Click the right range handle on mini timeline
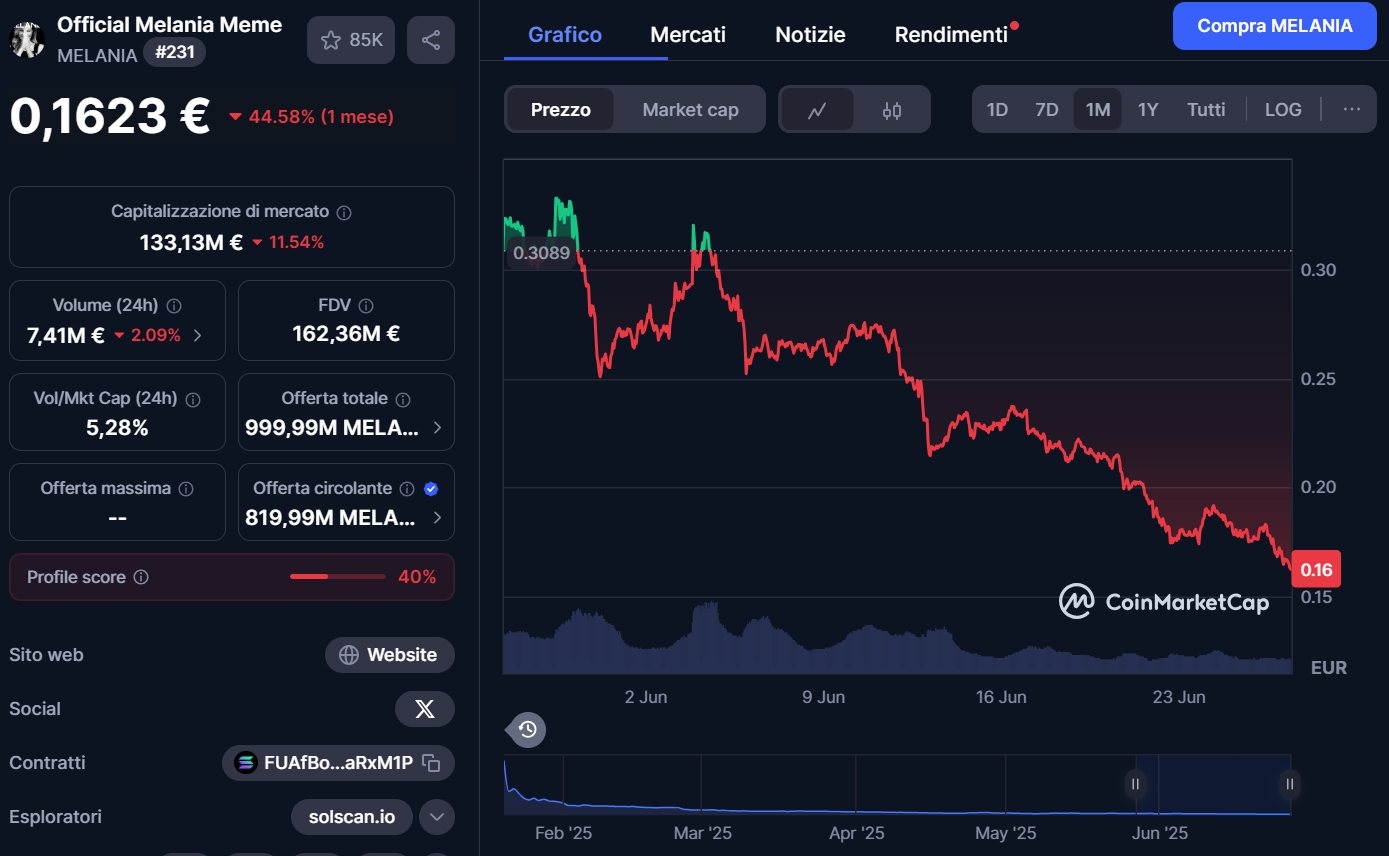Image resolution: width=1389 pixels, height=856 pixels. (x=1290, y=784)
